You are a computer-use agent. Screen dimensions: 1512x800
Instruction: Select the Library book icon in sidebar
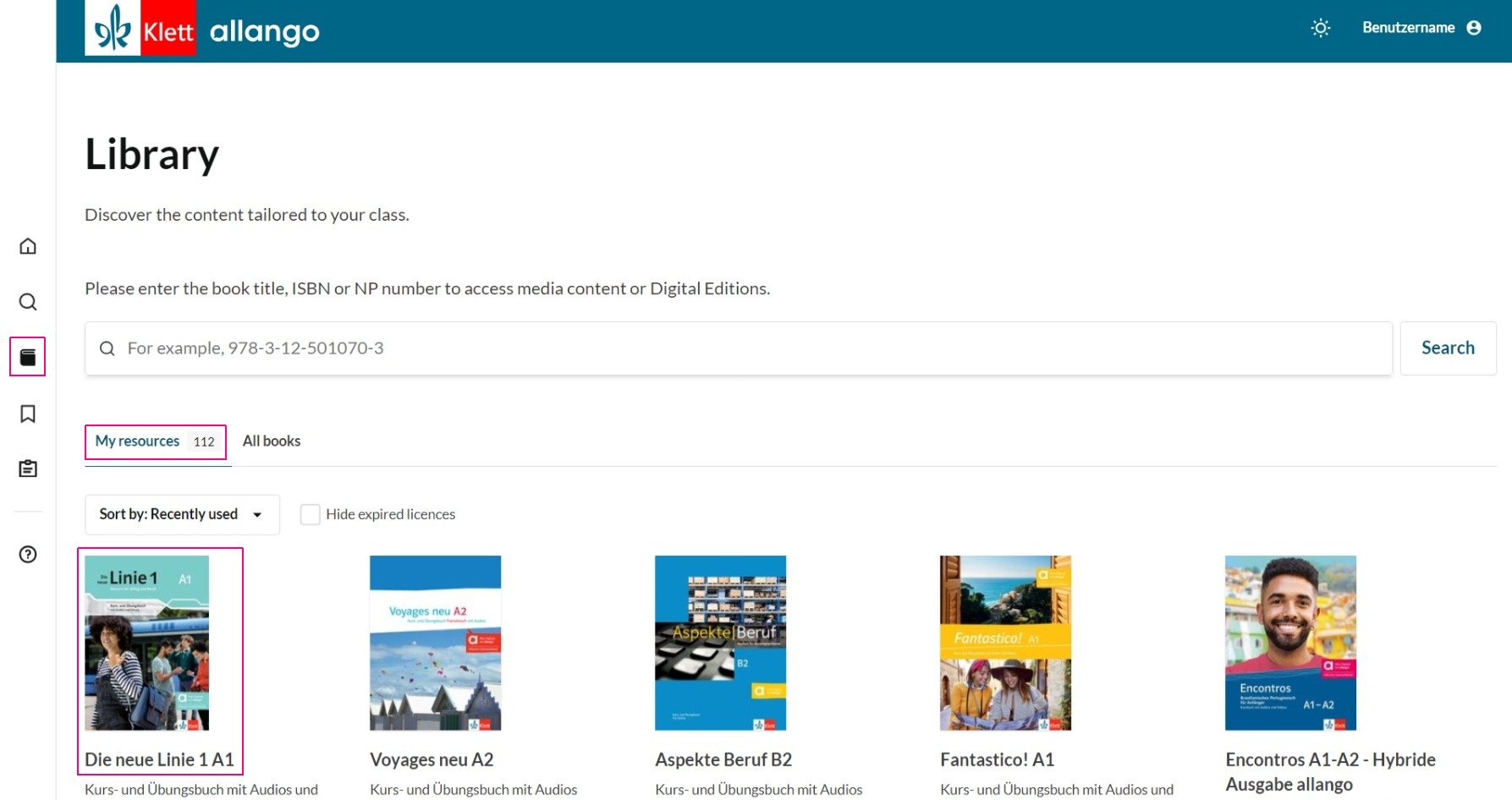click(28, 357)
